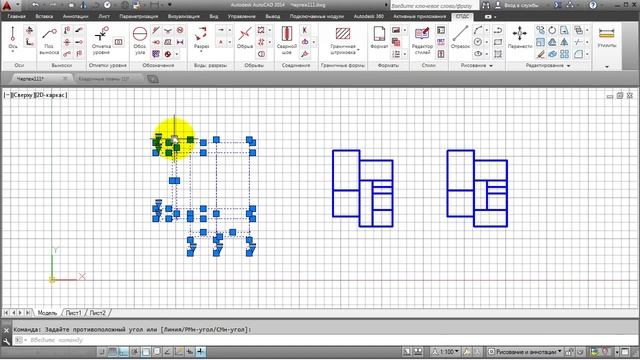The image size is (640, 360).
Task: Switch to the Модель tab
Action: [x=47, y=313]
